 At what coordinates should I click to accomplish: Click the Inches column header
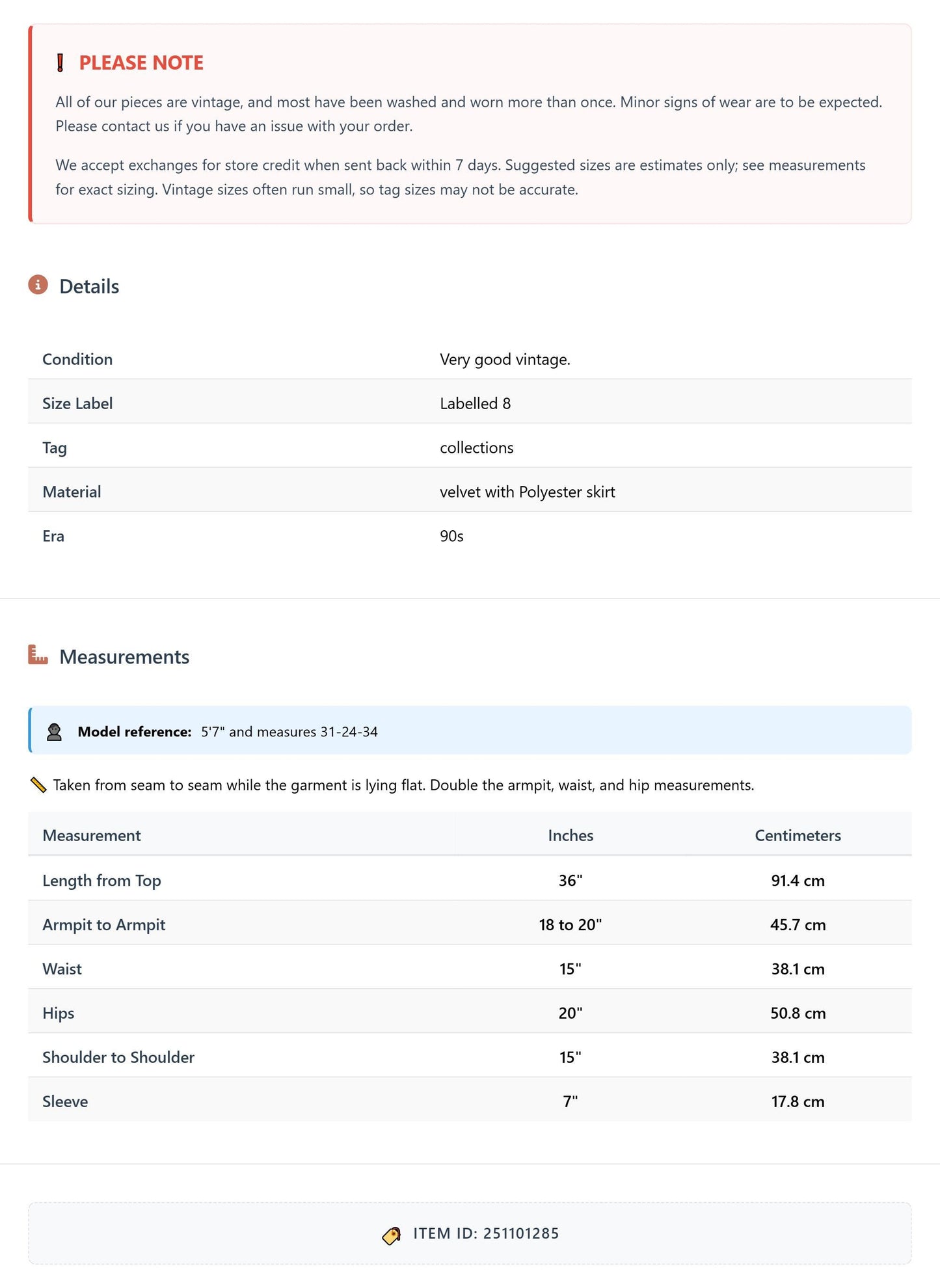pyautogui.click(x=571, y=835)
